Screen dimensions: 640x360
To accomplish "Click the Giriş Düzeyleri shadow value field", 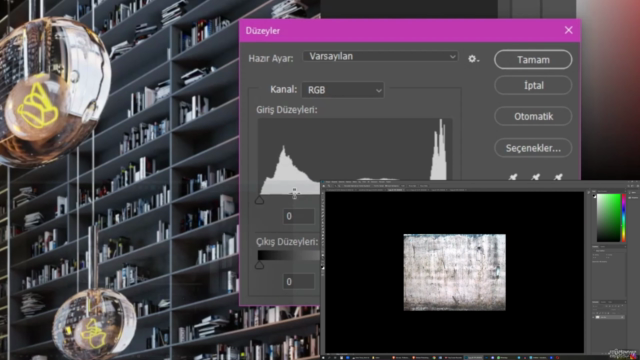I will 299,216.
